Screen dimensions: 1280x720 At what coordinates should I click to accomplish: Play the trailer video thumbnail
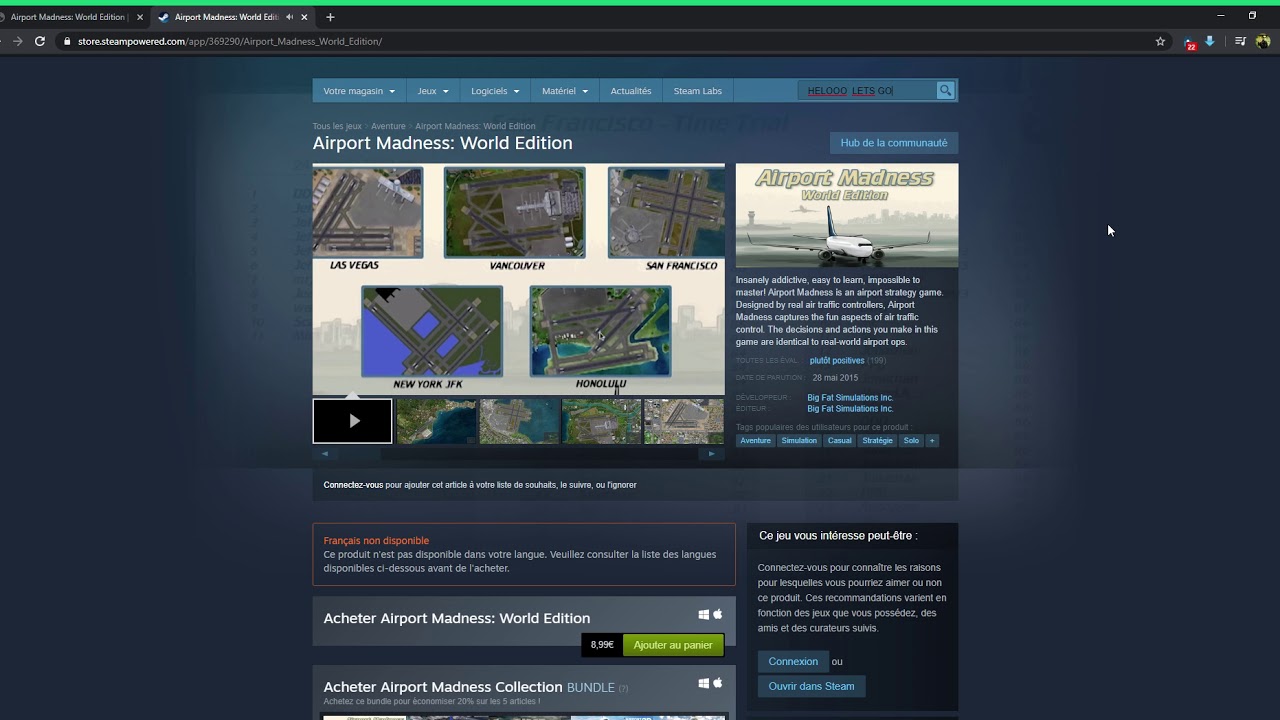pyautogui.click(x=352, y=421)
